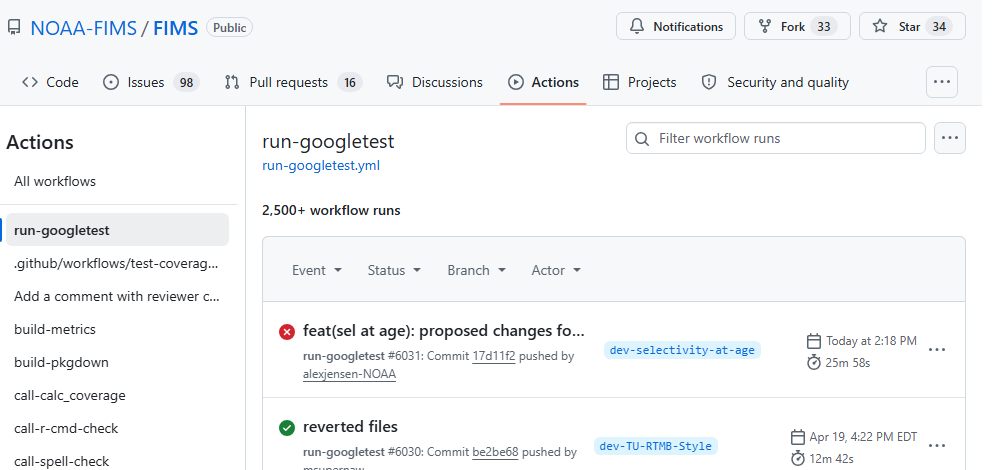The height and width of the screenshot is (470, 1000).
Task: Expand the Event filter dropdown
Action: (317, 270)
